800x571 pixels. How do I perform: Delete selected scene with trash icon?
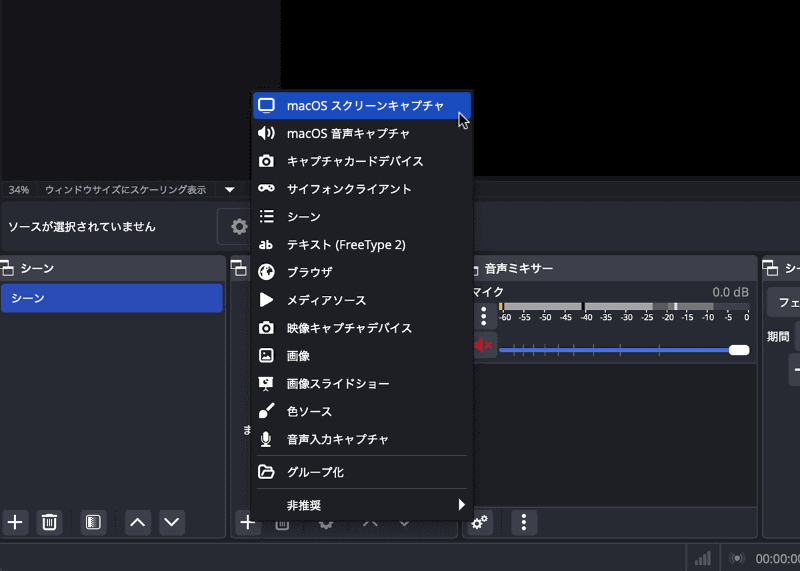click(49, 522)
